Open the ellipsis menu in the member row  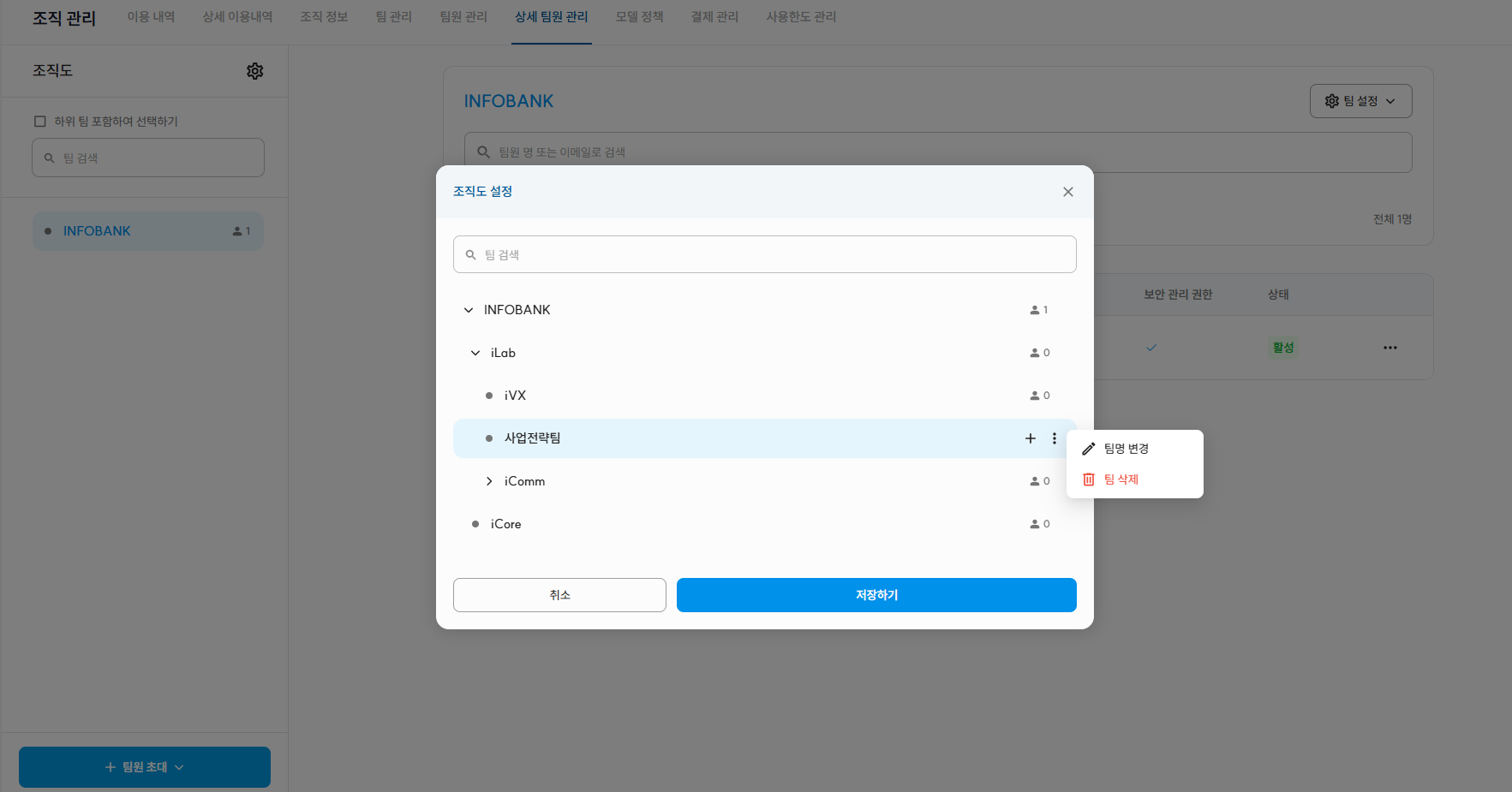pyautogui.click(x=1389, y=348)
